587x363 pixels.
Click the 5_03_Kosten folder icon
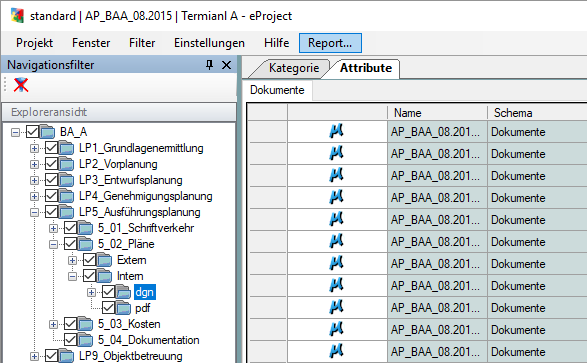click(86, 324)
